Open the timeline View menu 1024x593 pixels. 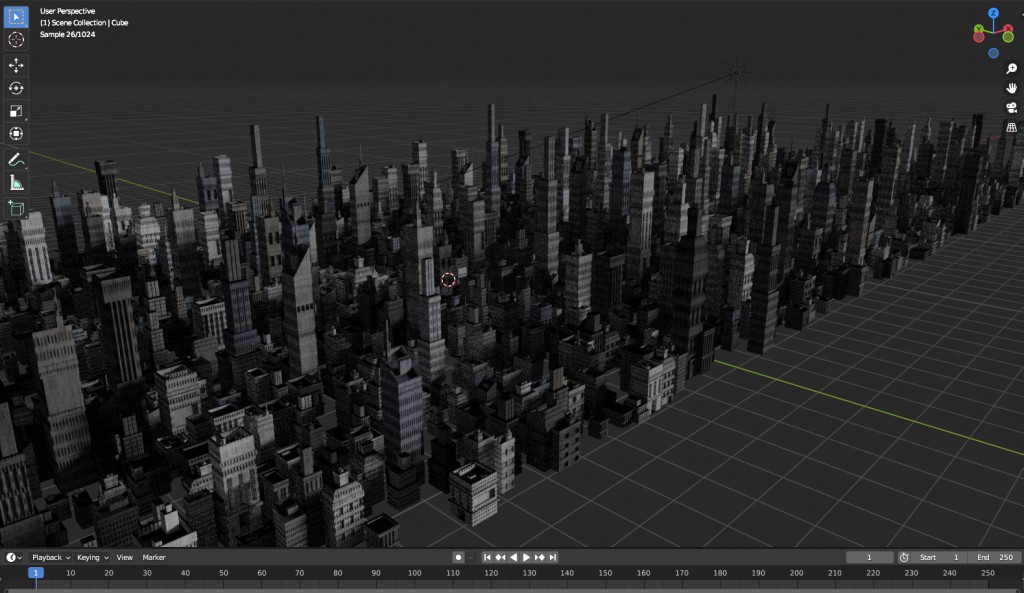[124, 557]
